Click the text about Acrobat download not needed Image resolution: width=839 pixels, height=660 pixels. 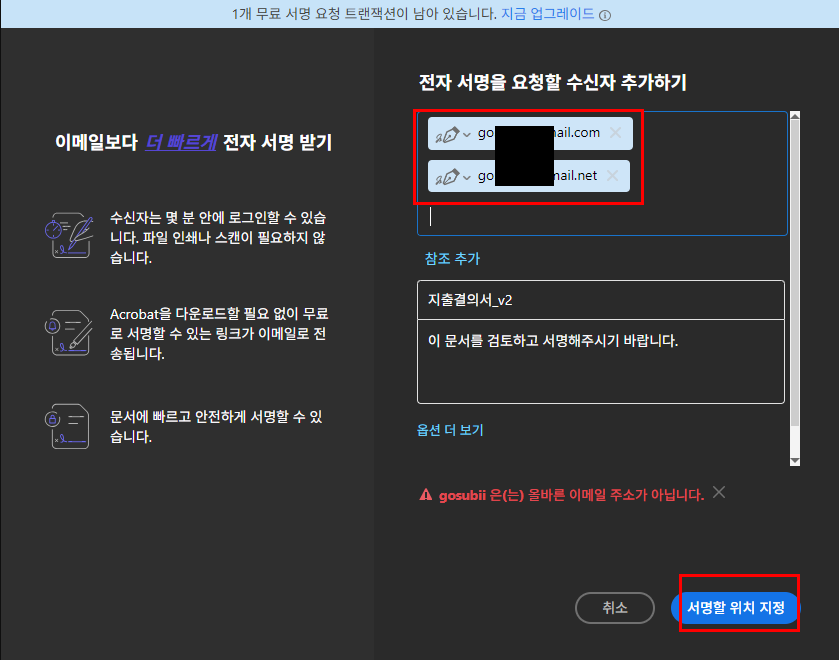pyautogui.click(x=218, y=333)
